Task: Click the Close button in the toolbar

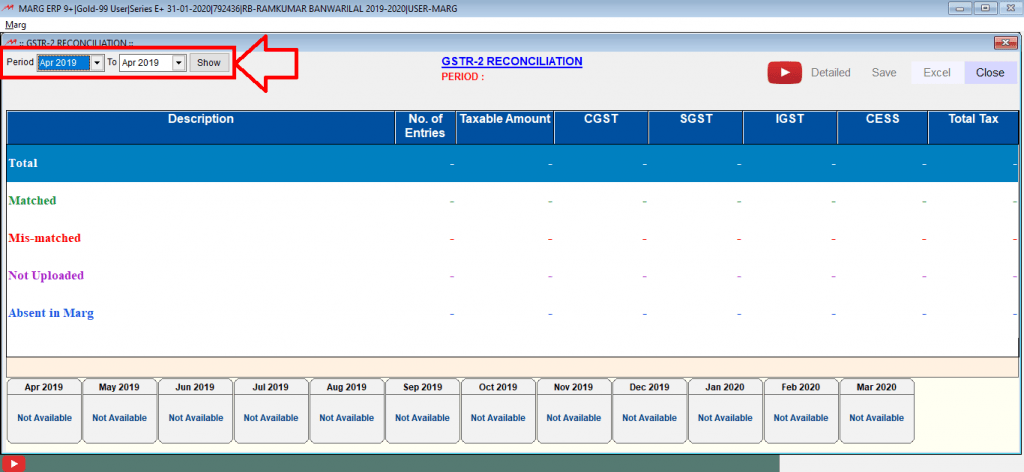Action: coord(990,72)
